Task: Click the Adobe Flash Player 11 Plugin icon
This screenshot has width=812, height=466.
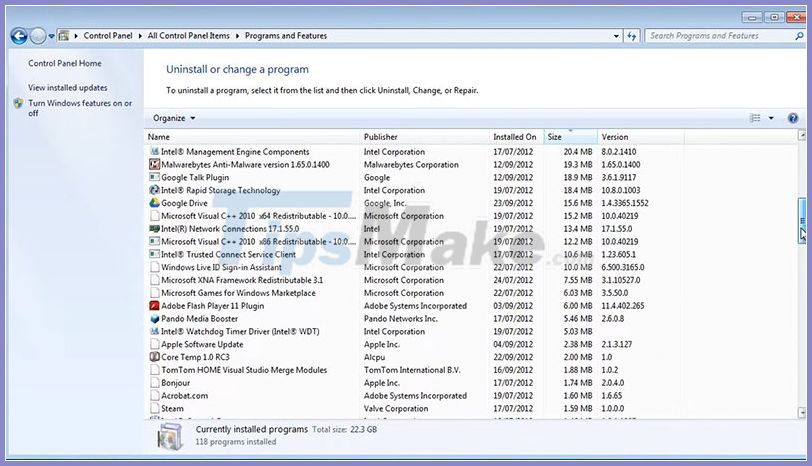Action: pos(154,306)
